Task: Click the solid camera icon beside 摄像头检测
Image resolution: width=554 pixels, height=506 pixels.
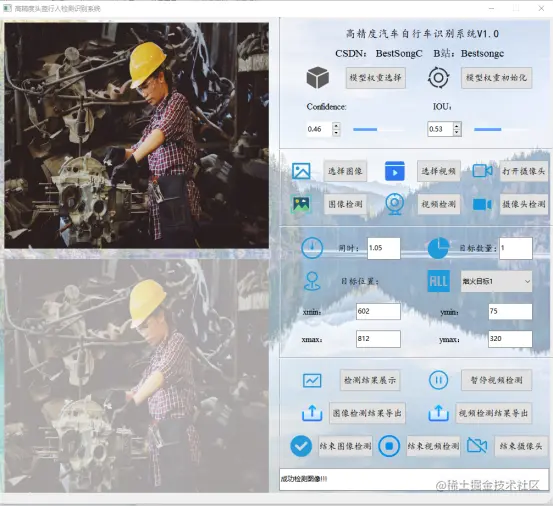Action: (x=482, y=204)
